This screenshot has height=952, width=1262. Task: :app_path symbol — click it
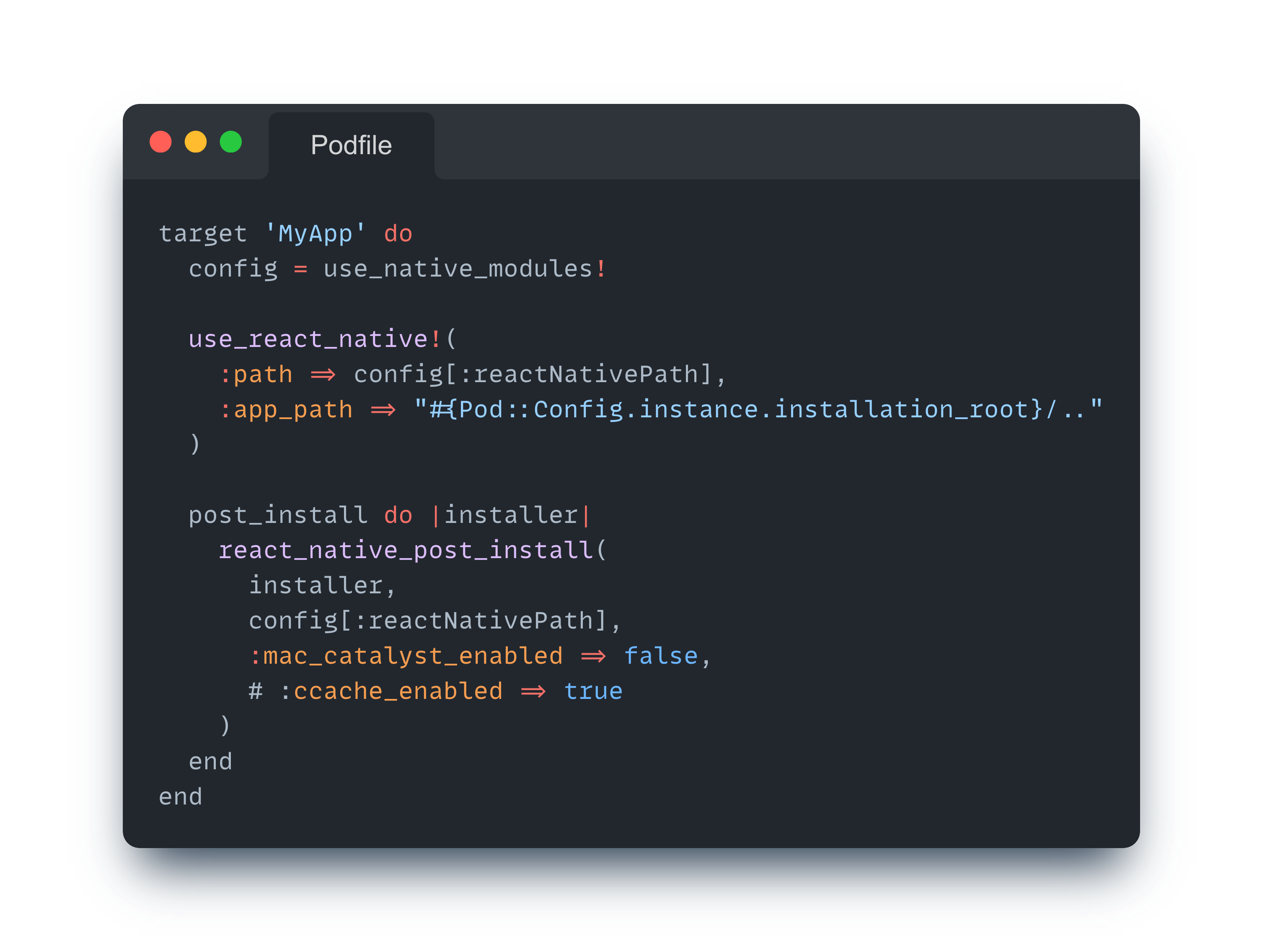click(x=286, y=410)
